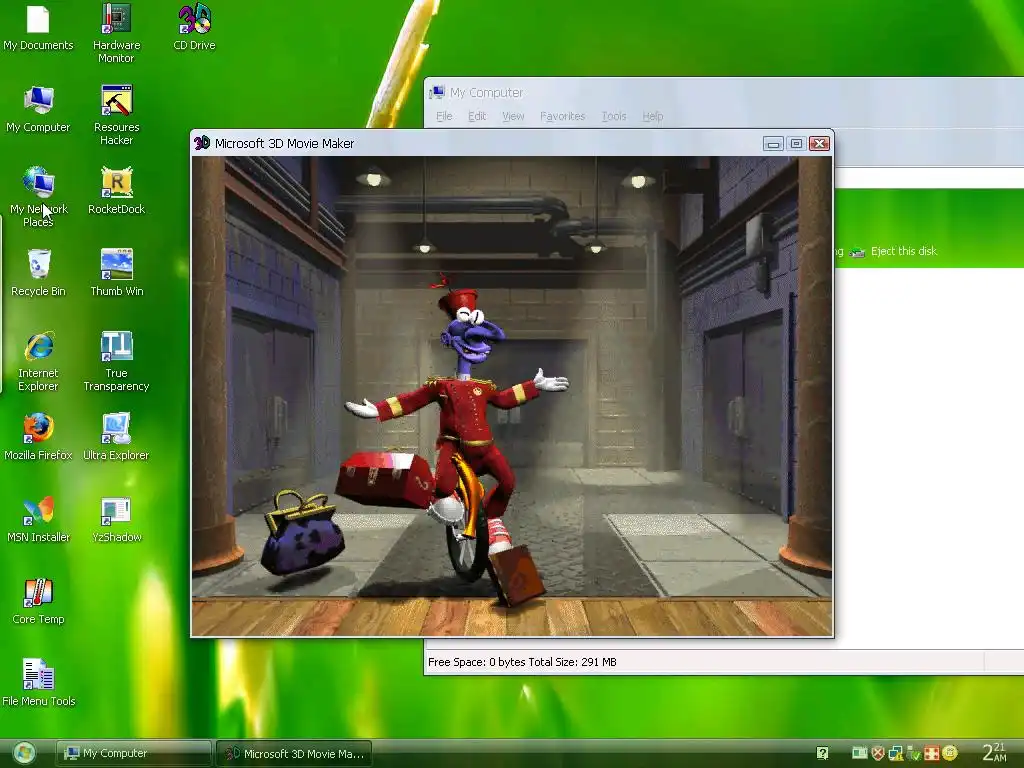Select the Core Temp desktop icon
Image resolution: width=1024 pixels, height=768 pixels.
click(x=38, y=601)
